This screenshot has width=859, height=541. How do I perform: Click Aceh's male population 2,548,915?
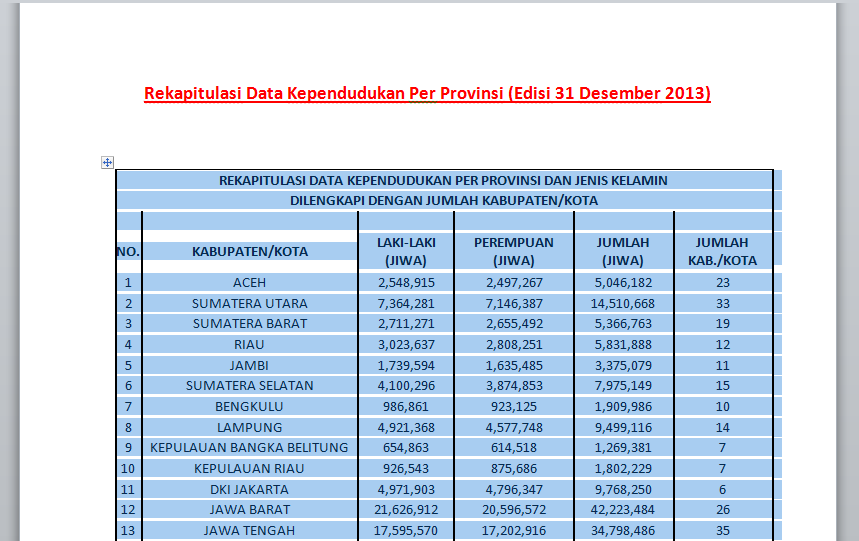pos(406,283)
